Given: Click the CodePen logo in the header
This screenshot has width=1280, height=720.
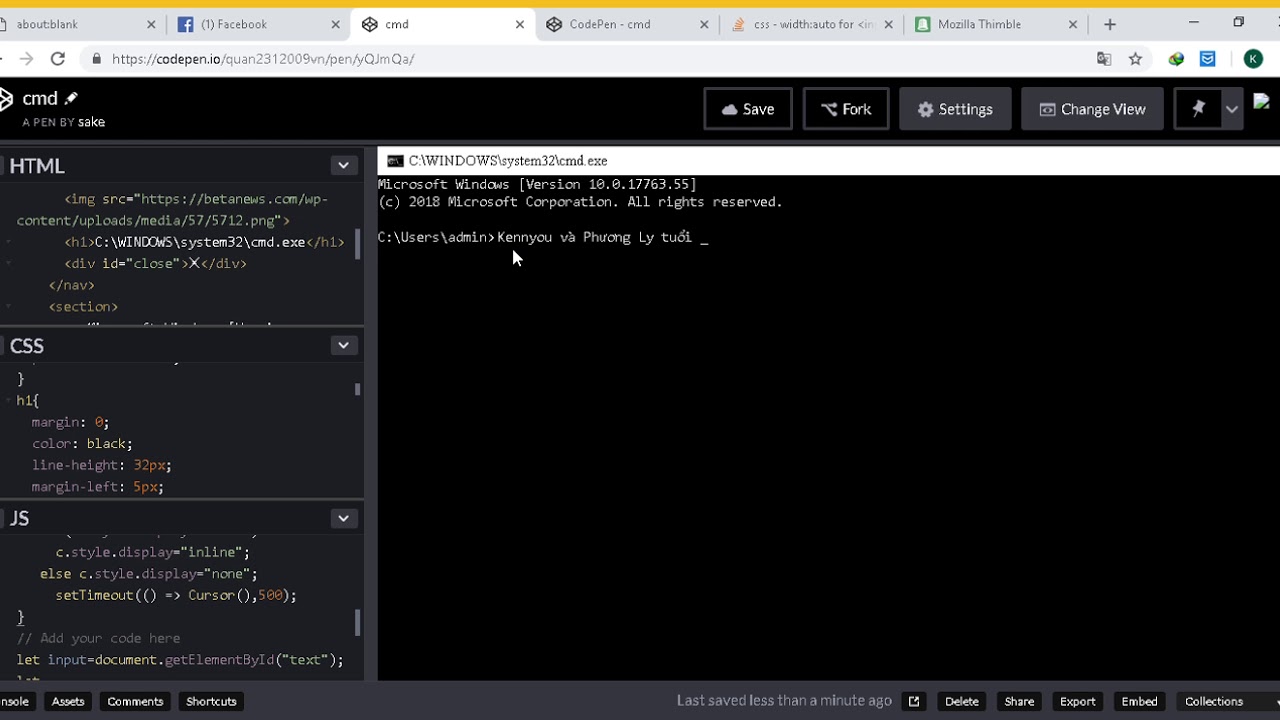Looking at the screenshot, I should [x=5, y=99].
